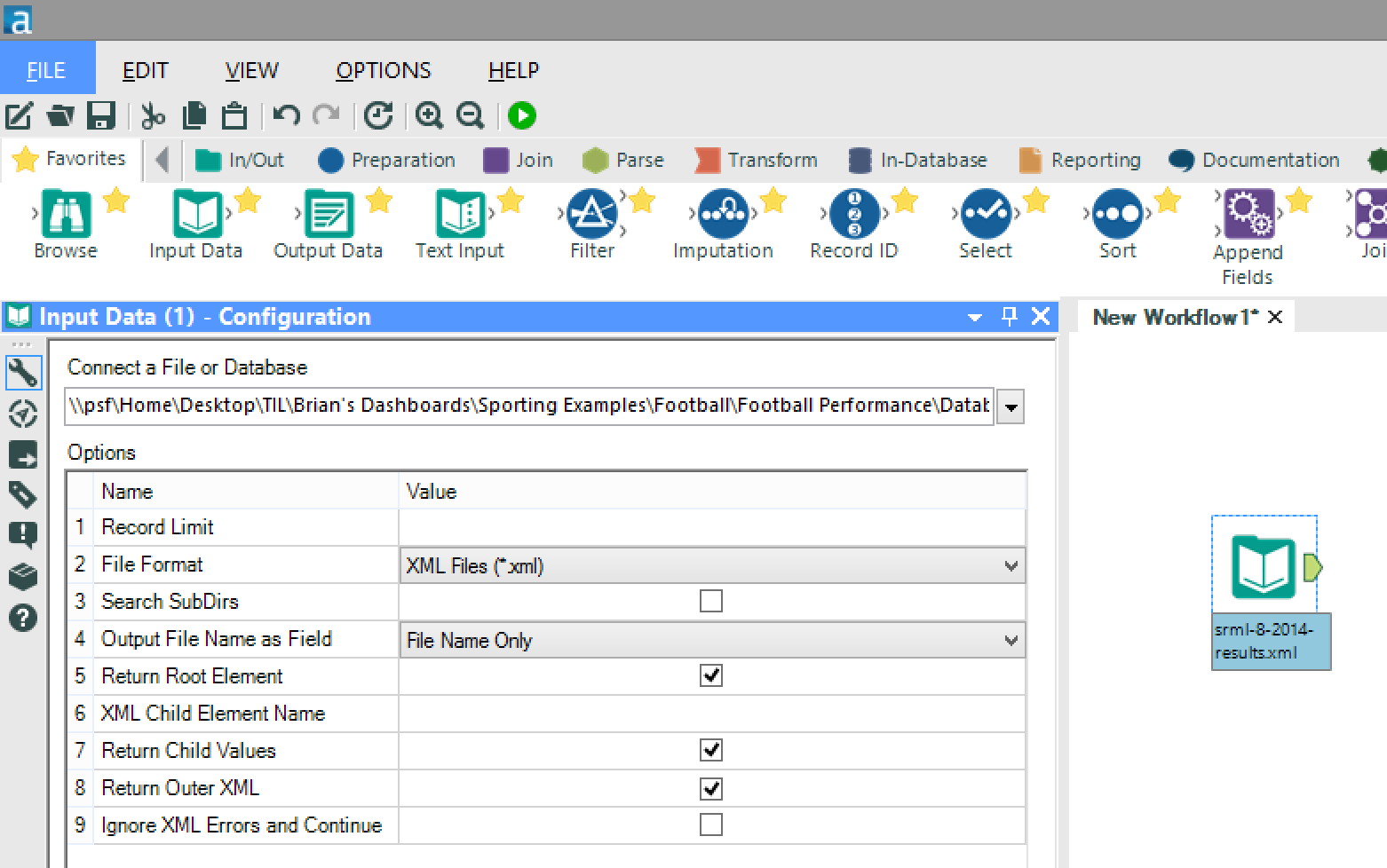
Task: Zoom in on the canvas
Action: (x=429, y=115)
